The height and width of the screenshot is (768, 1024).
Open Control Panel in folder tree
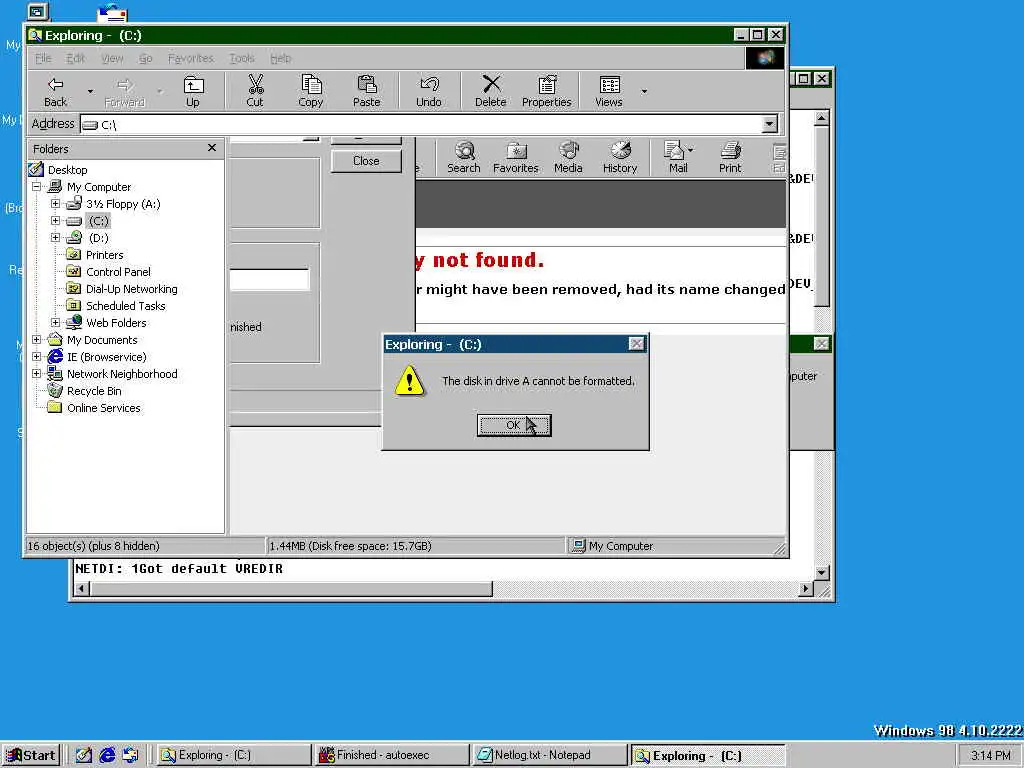118,272
